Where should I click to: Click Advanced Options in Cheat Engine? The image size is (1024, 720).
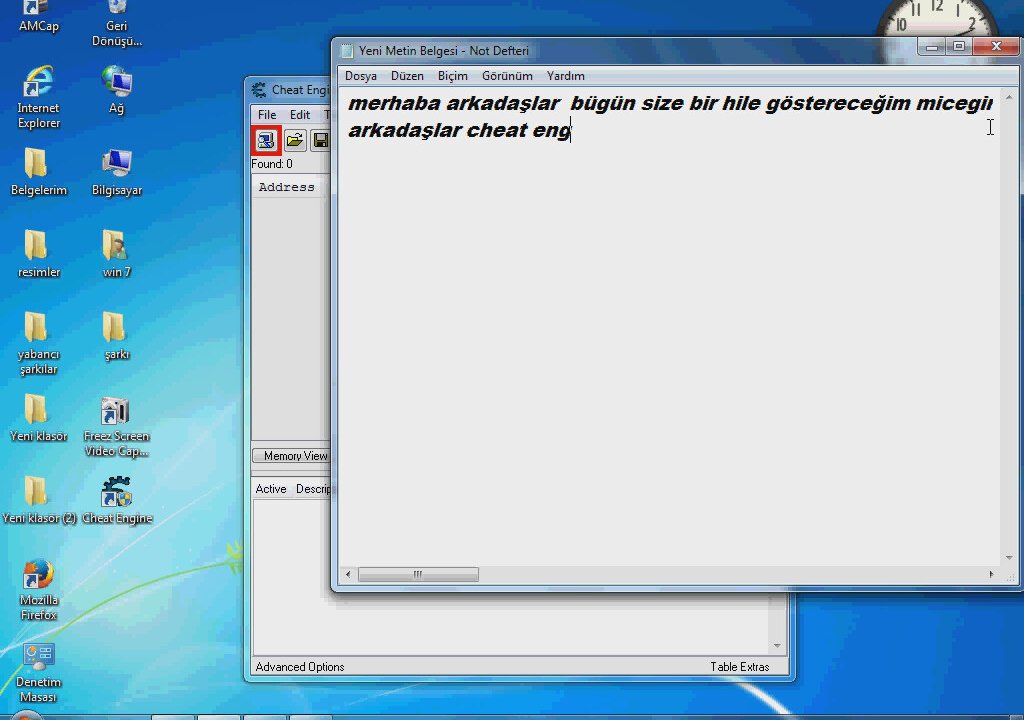(300, 666)
